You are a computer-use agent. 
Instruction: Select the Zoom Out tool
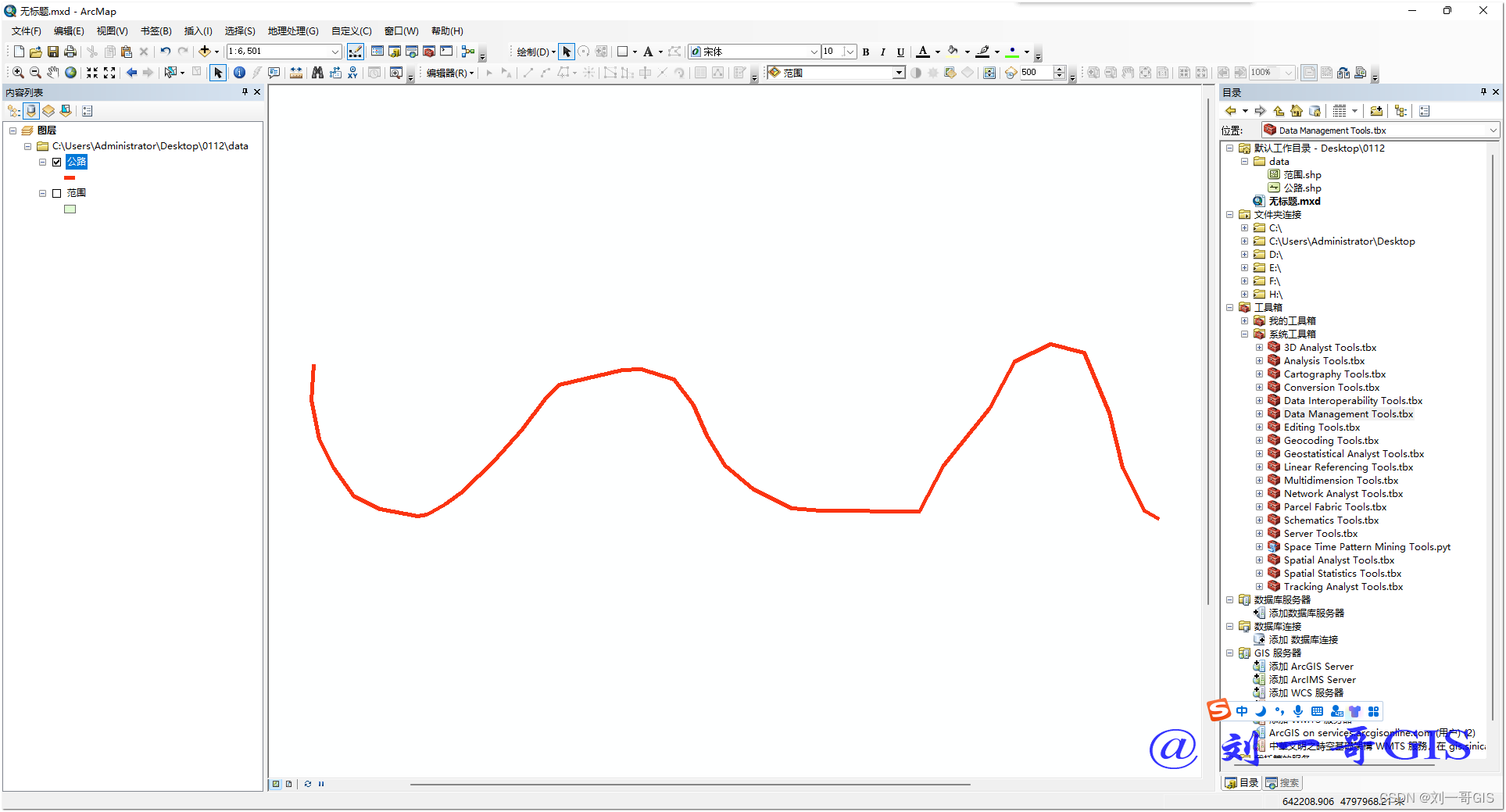[x=35, y=73]
